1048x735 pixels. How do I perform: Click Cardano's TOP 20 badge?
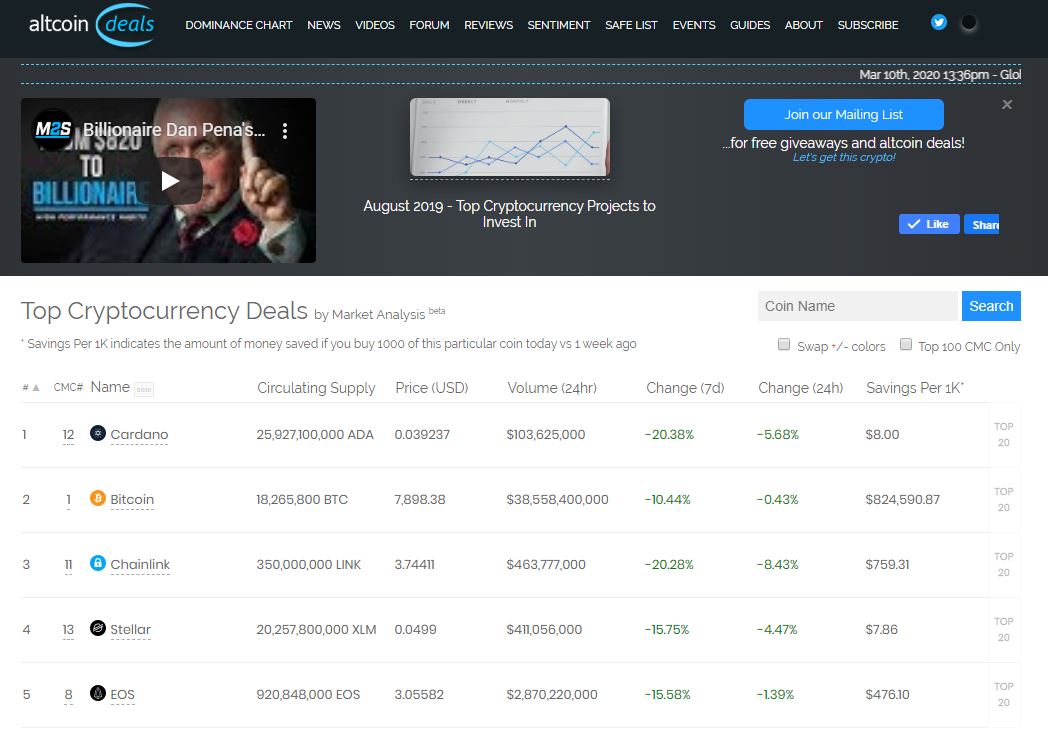pyautogui.click(x=1004, y=434)
